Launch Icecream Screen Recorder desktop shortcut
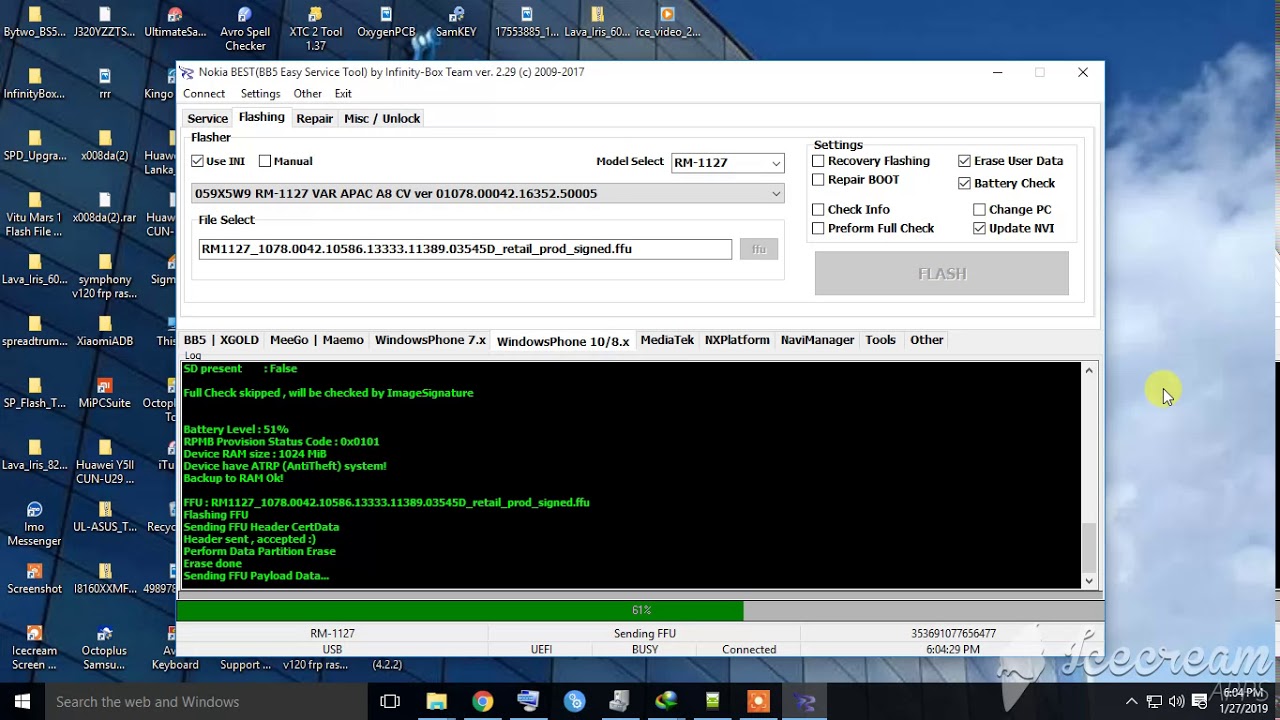The width and height of the screenshot is (1280, 720). tap(34, 648)
